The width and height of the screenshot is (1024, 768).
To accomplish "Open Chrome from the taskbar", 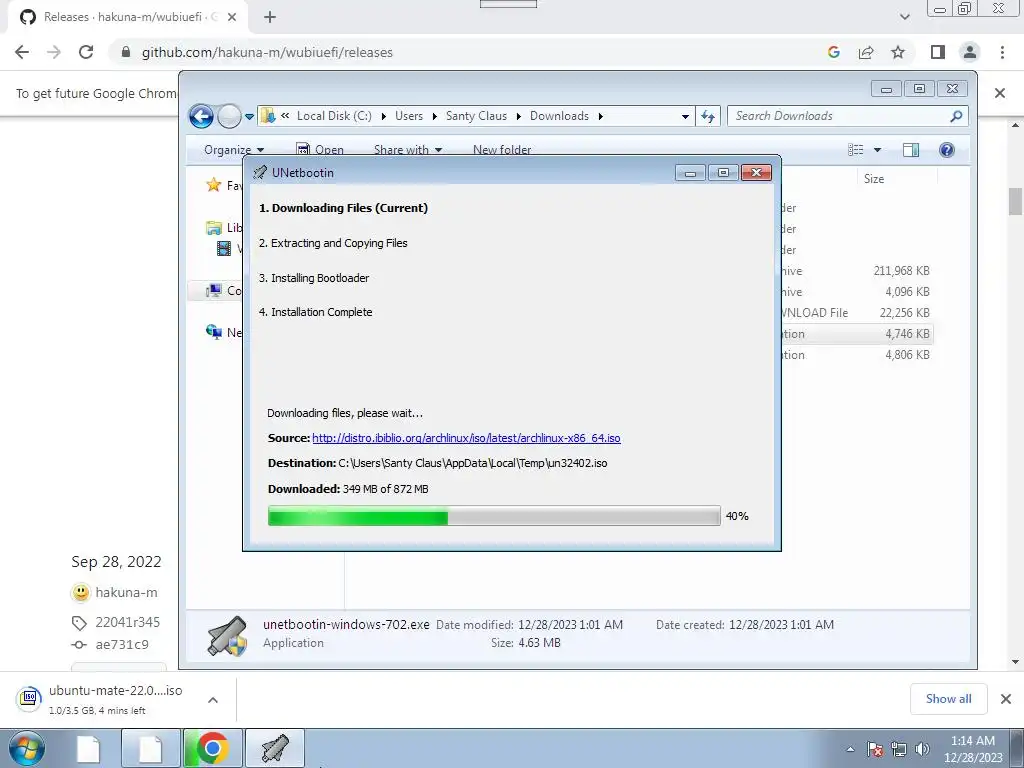I will [x=212, y=748].
